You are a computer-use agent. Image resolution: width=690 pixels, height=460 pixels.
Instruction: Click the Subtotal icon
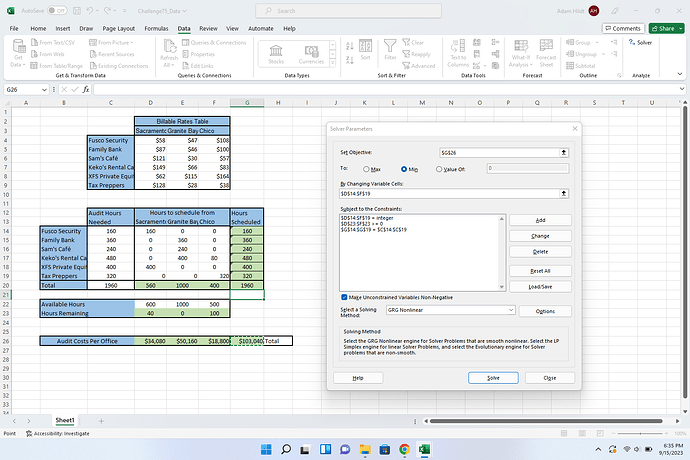[580, 66]
